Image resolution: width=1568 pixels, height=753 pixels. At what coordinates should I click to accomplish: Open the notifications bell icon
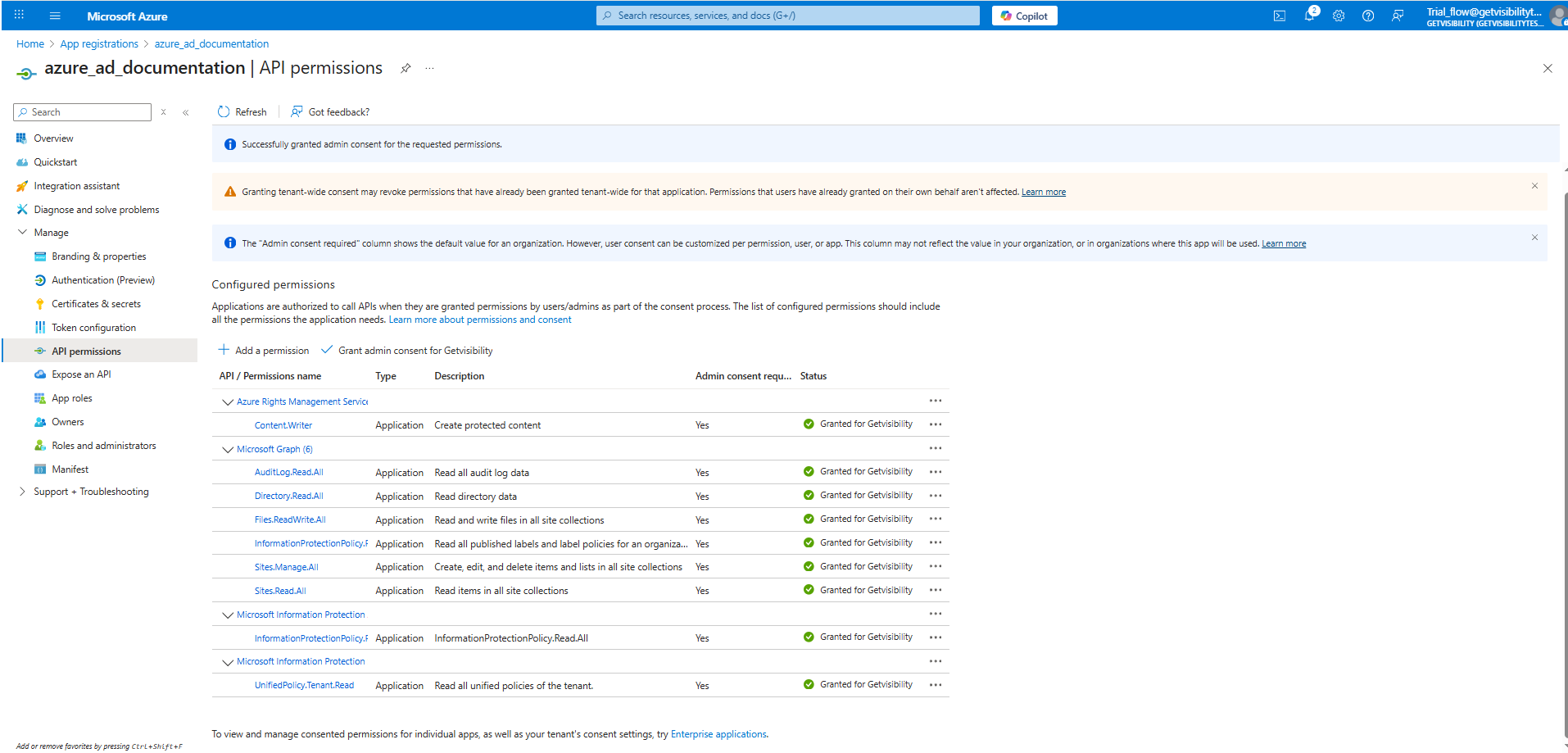click(x=1309, y=16)
